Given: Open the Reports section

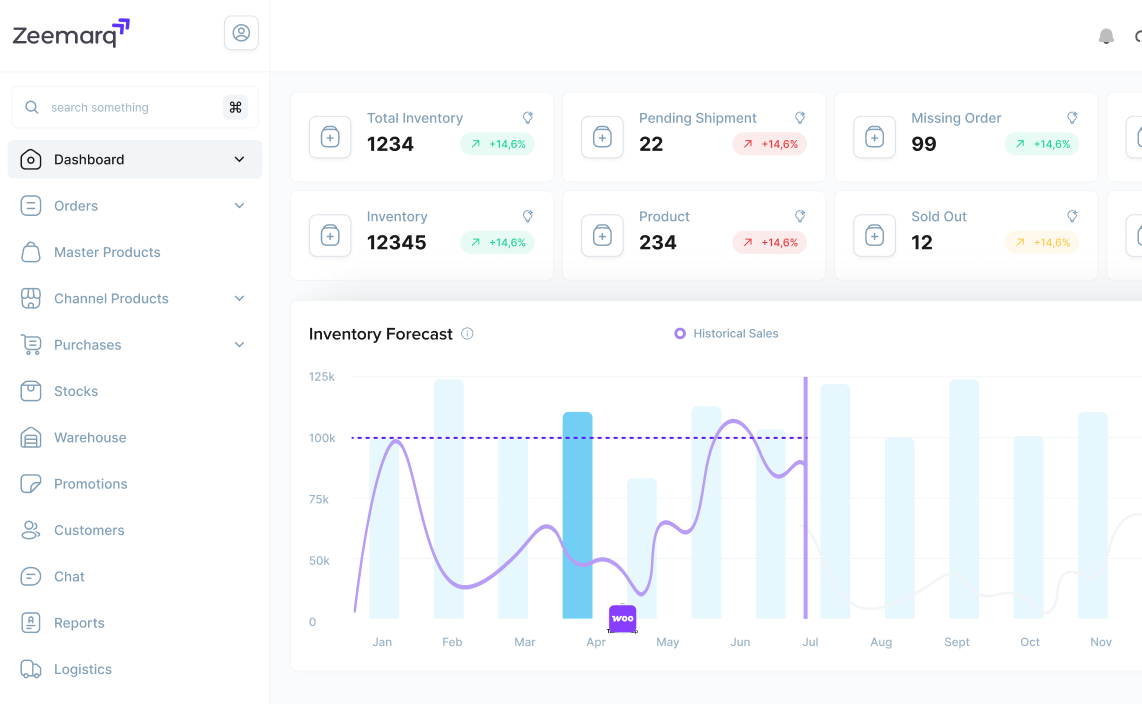Looking at the screenshot, I should click(79, 623).
